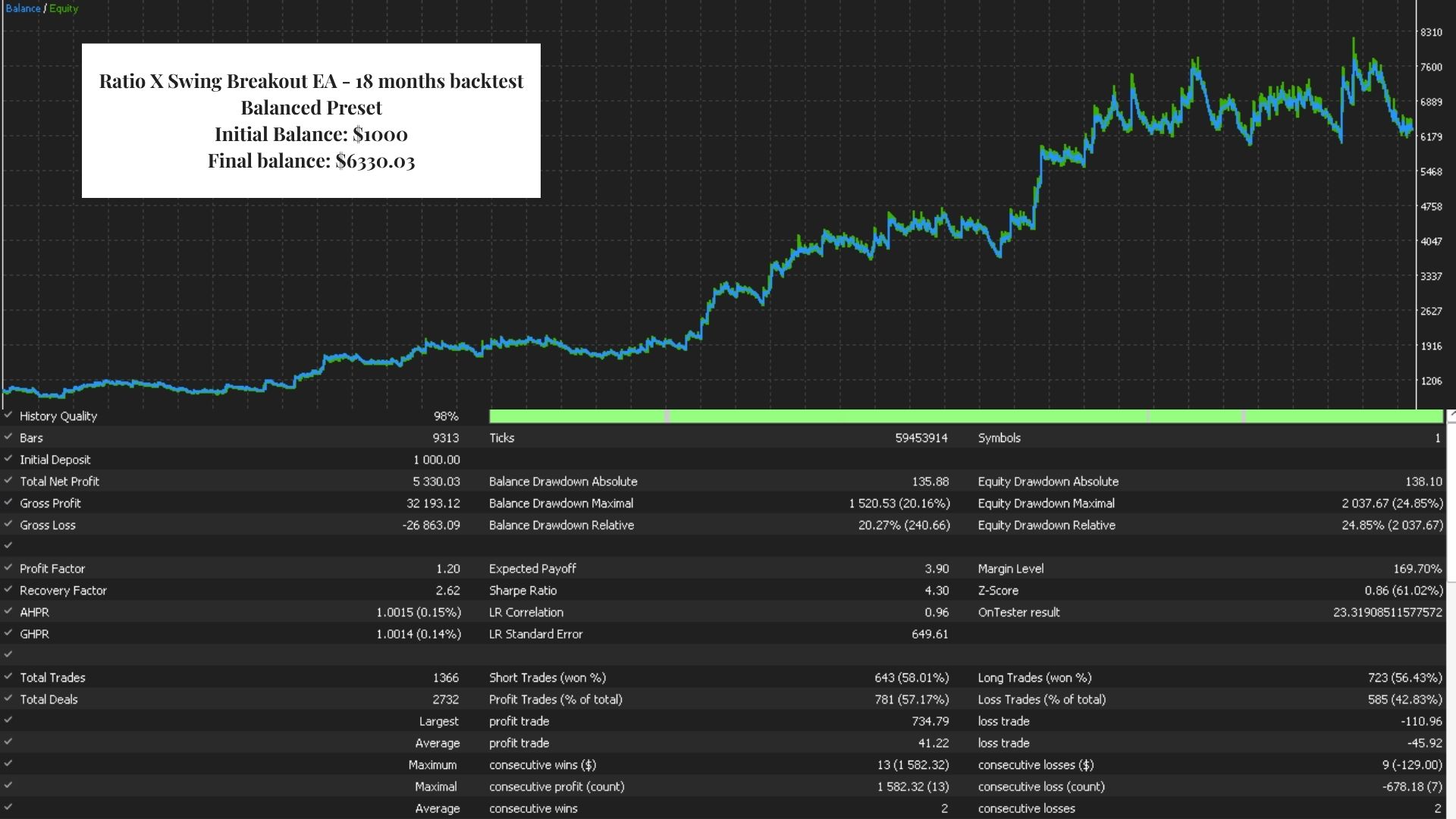
Task: Click the checkmark next to Total Trades
Action: click(8, 676)
